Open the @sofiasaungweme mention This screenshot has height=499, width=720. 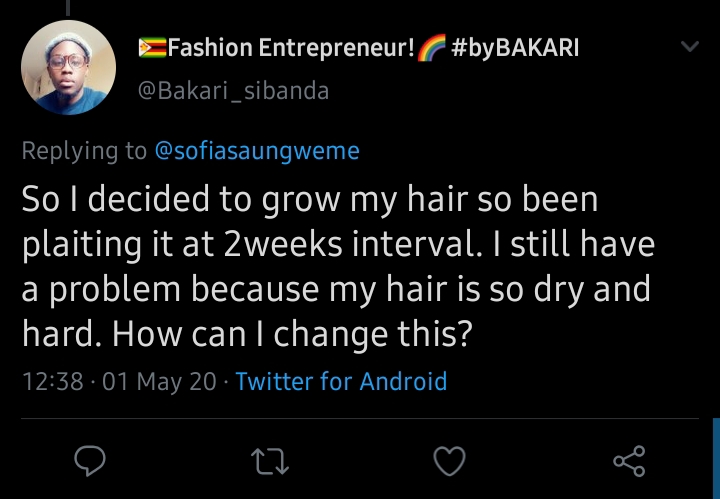coord(257,151)
